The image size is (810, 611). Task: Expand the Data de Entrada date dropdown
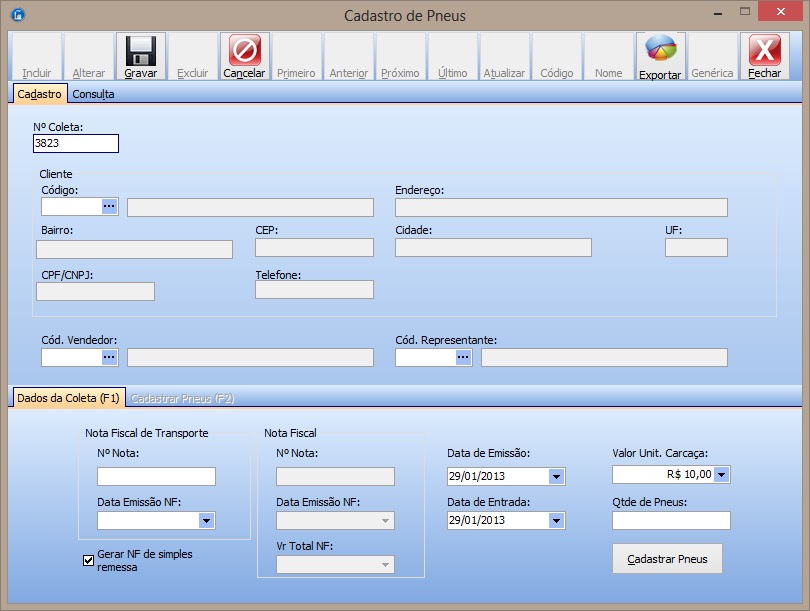tap(556, 520)
